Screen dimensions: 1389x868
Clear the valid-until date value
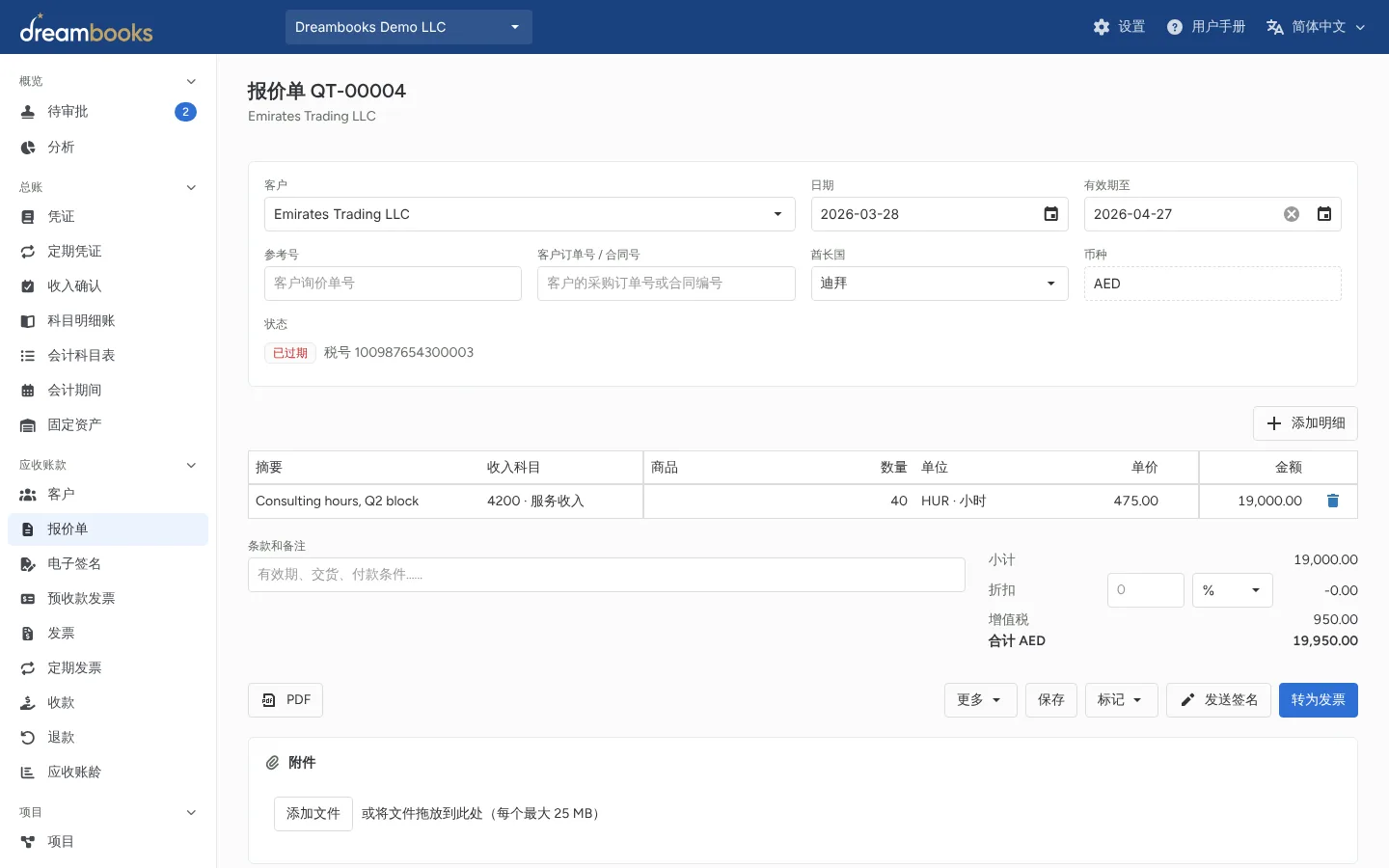(x=1292, y=214)
